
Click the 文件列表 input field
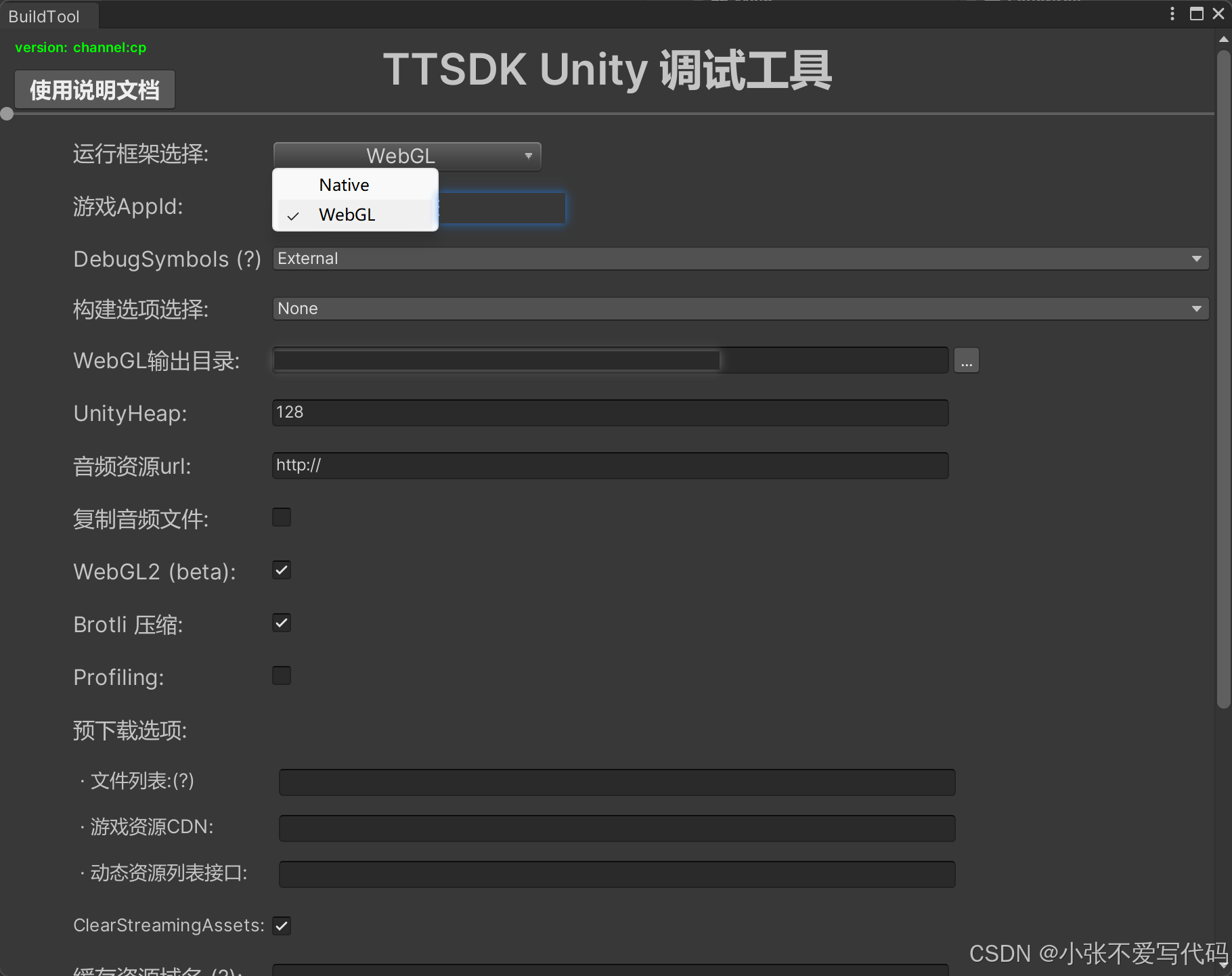coord(617,782)
